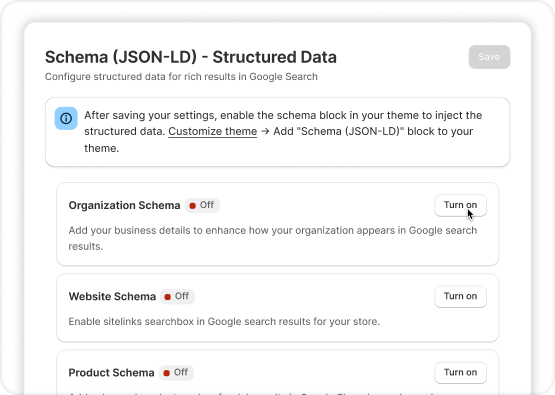Turn on Organization Schema
The image size is (555, 395).
coord(460,205)
